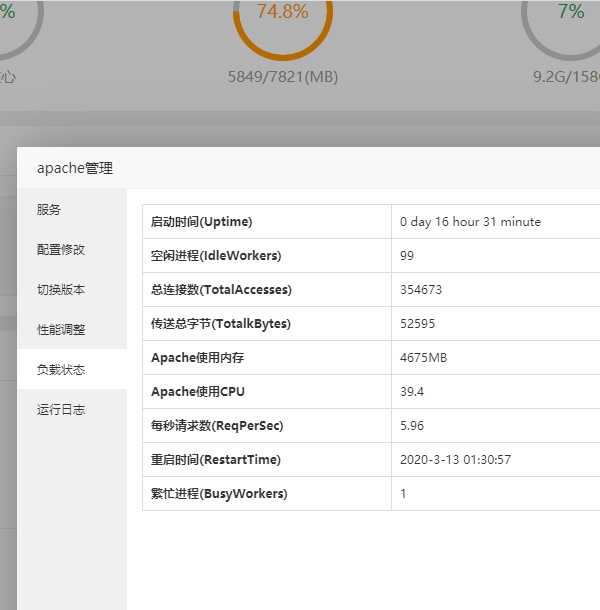Click the Apache使用内存 label
This screenshot has height=610, width=600.
tap(198, 358)
